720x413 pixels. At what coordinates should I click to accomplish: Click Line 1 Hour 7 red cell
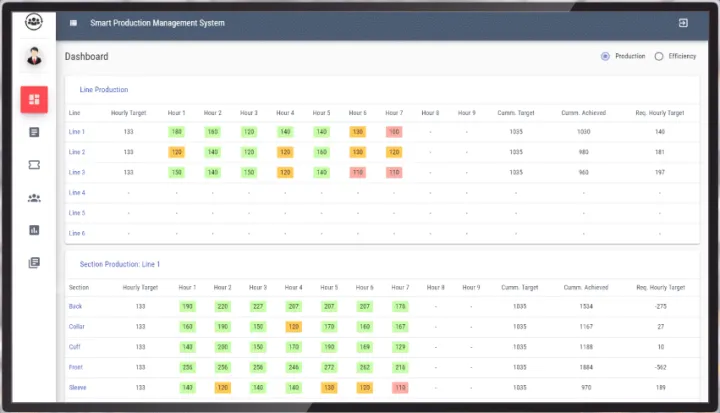click(394, 132)
